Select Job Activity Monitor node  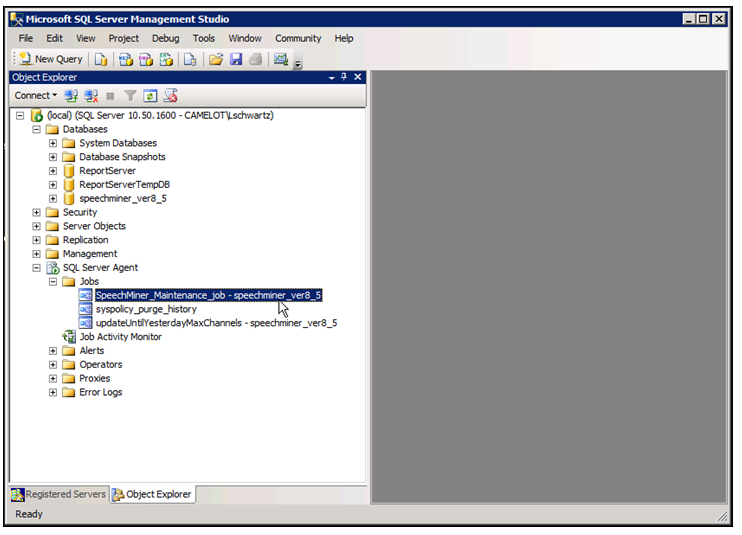click(x=121, y=337)
